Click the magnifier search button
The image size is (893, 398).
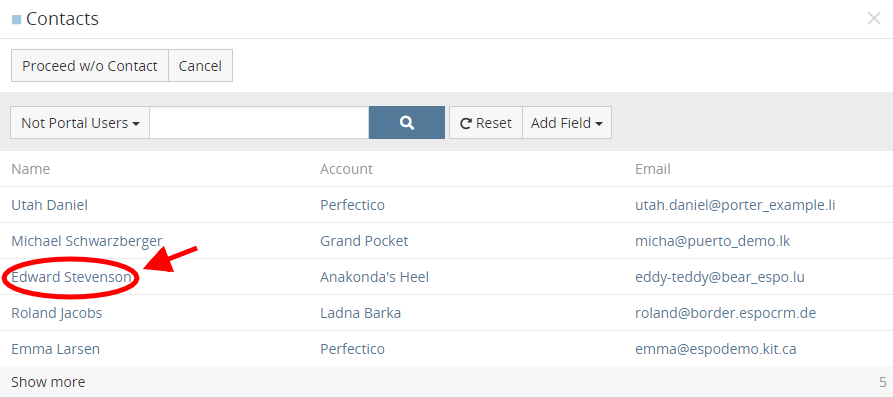[x=407, y=122]
